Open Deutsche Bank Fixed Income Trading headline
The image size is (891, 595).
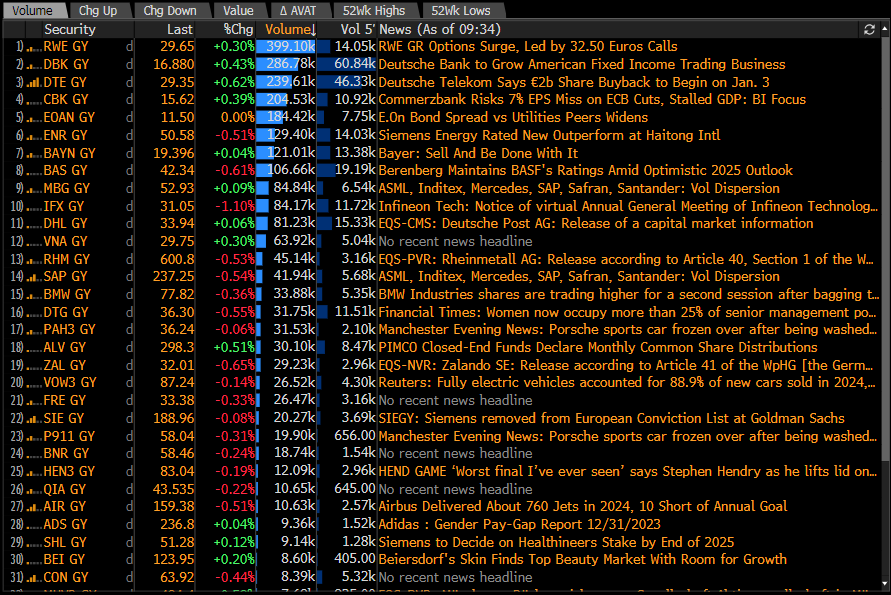tap(582, 64)
